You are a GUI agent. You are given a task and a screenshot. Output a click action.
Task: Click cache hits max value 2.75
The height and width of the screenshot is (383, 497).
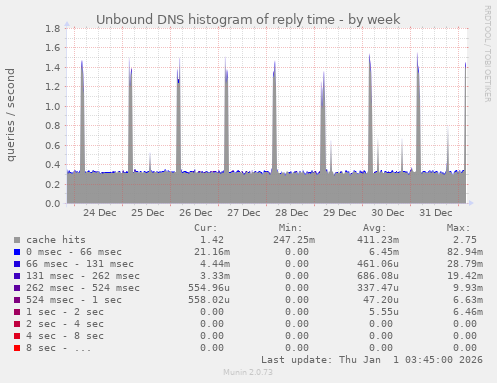pyautogui.click(x=465, y=240)
